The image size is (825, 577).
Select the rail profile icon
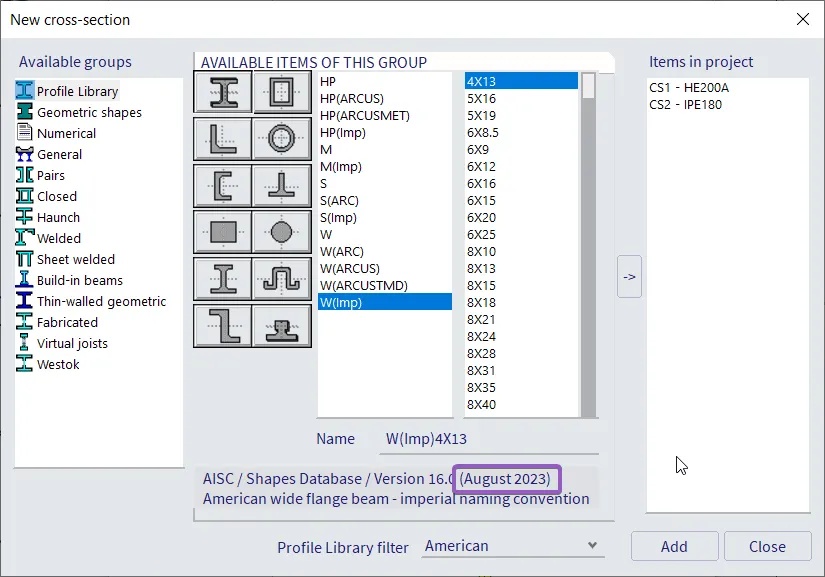[x=282, y=325]
